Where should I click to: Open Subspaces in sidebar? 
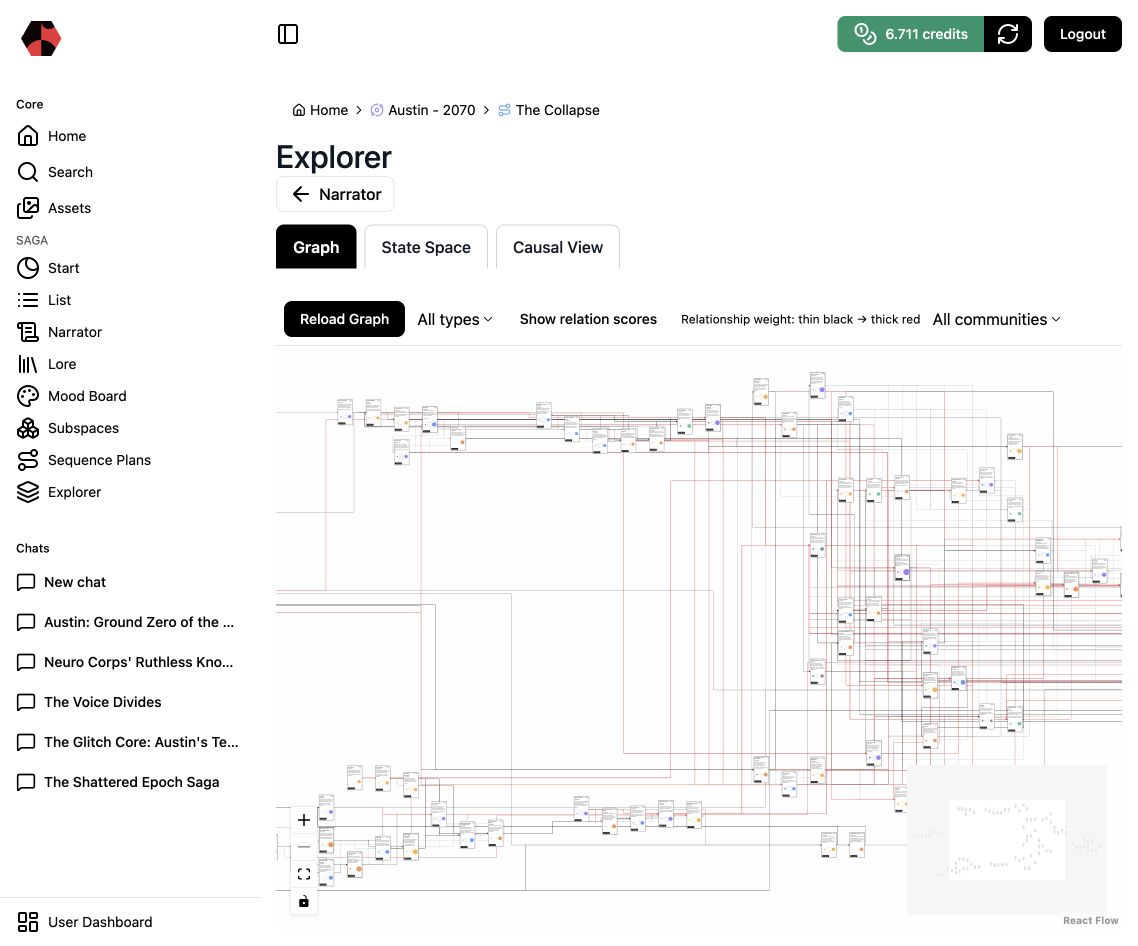[83, 428]
